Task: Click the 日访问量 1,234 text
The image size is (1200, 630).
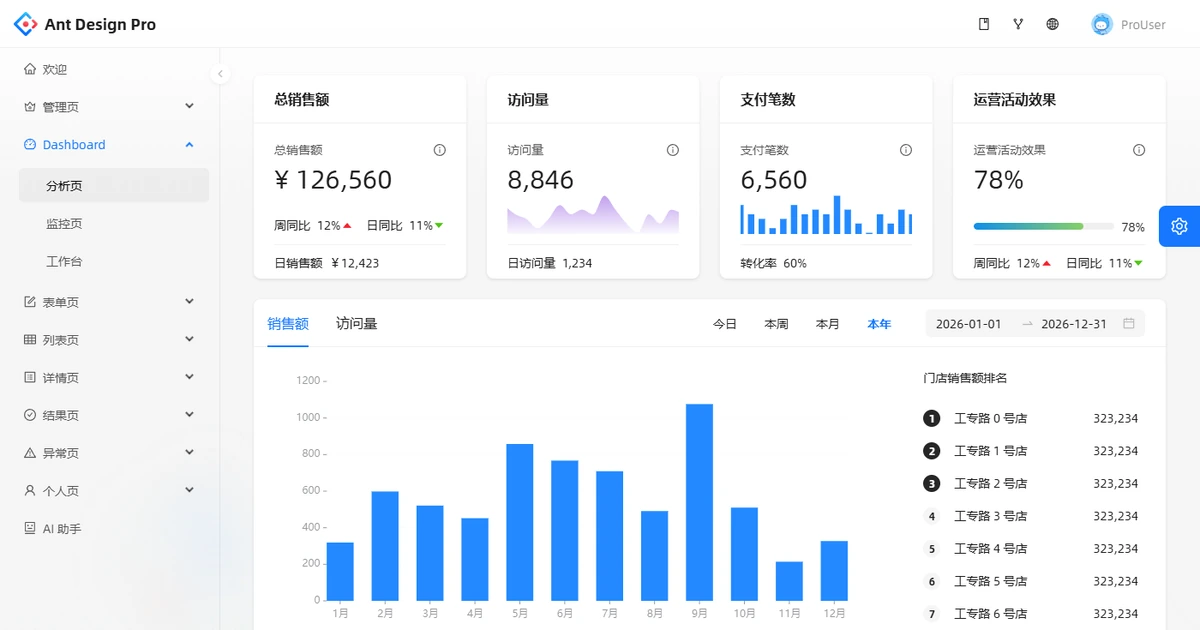Action: [550, 263]
